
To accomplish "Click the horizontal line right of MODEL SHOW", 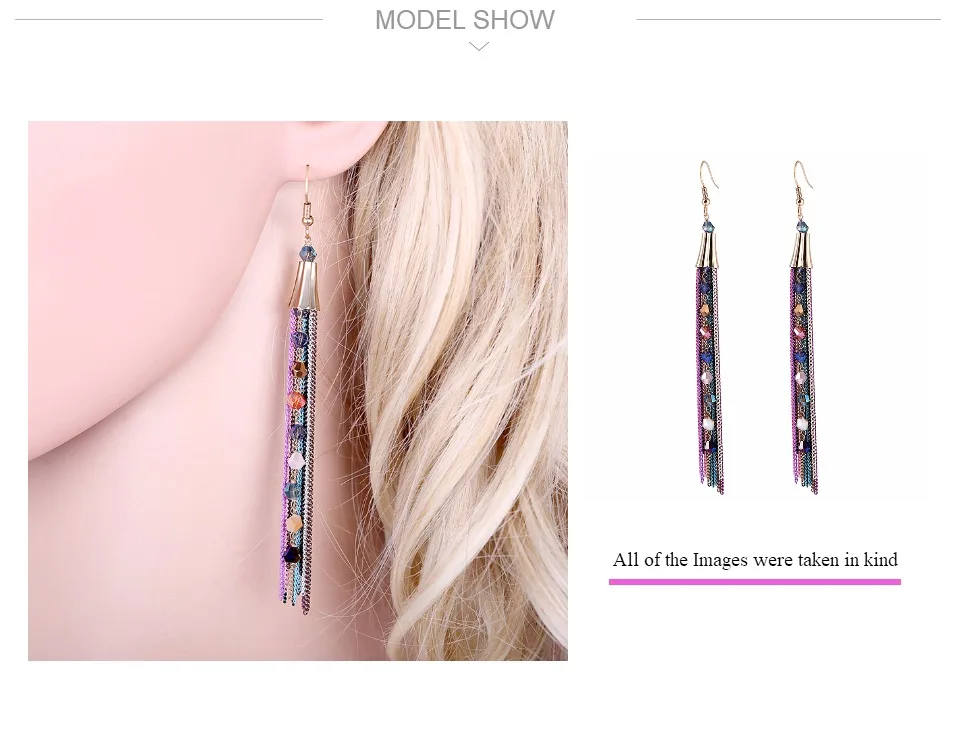I will [788, 20].
